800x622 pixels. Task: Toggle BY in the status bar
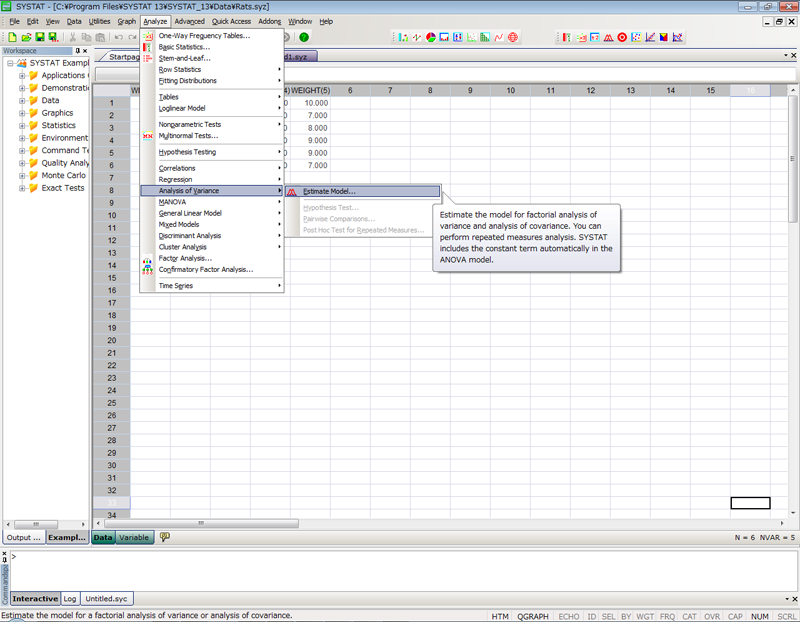click(x=626, y=616)
